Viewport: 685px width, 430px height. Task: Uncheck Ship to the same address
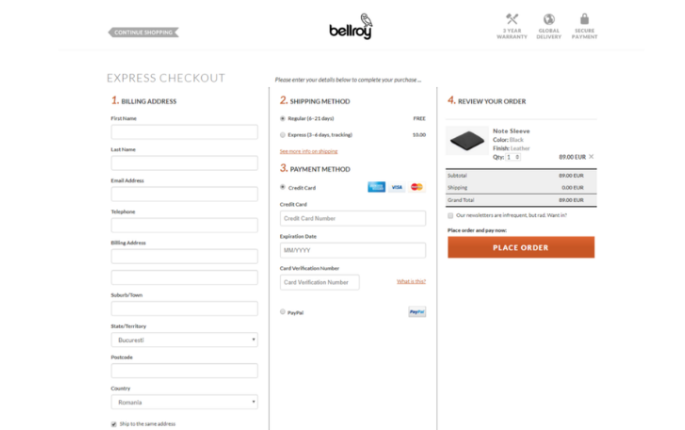click(114, 424)
